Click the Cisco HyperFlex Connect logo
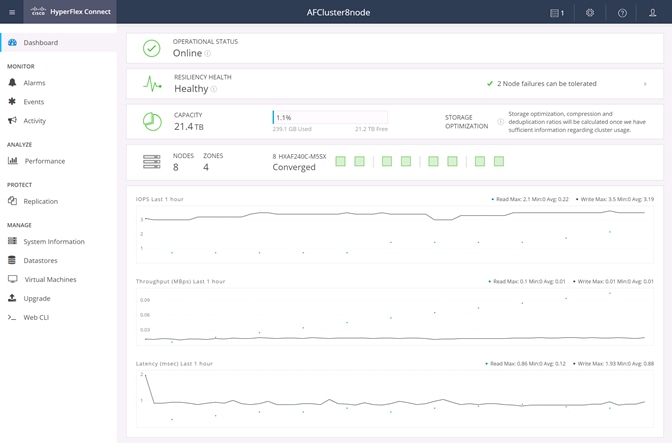 [x=71, y=12]
